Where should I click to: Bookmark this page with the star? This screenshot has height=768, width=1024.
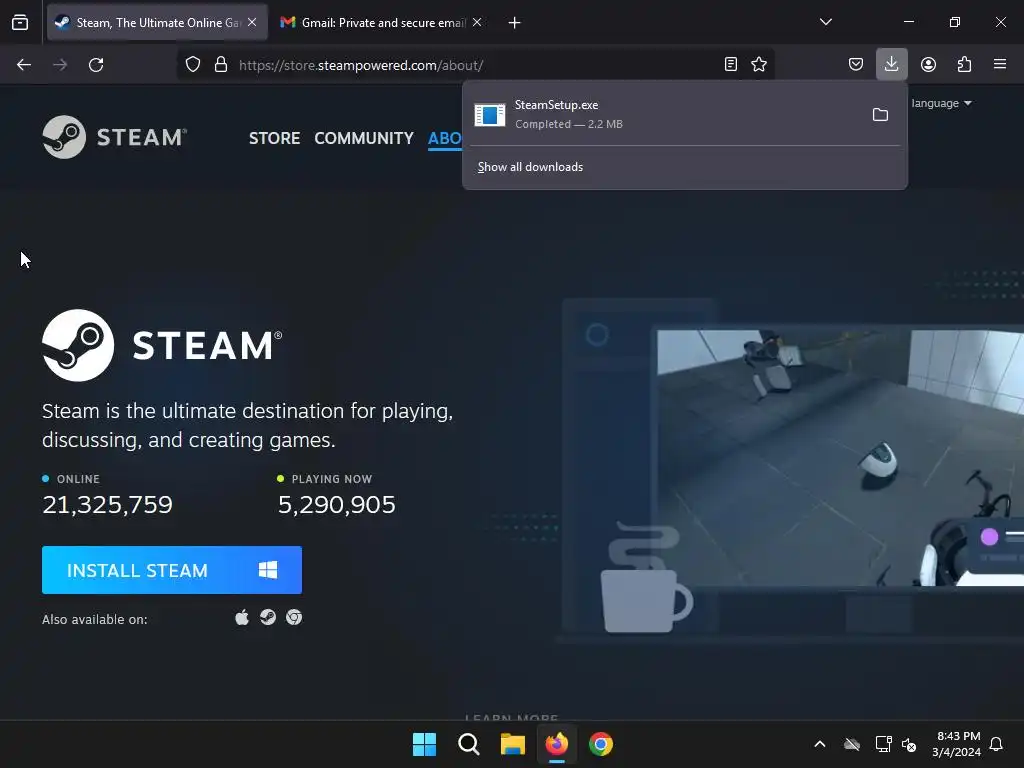(759, 64)
